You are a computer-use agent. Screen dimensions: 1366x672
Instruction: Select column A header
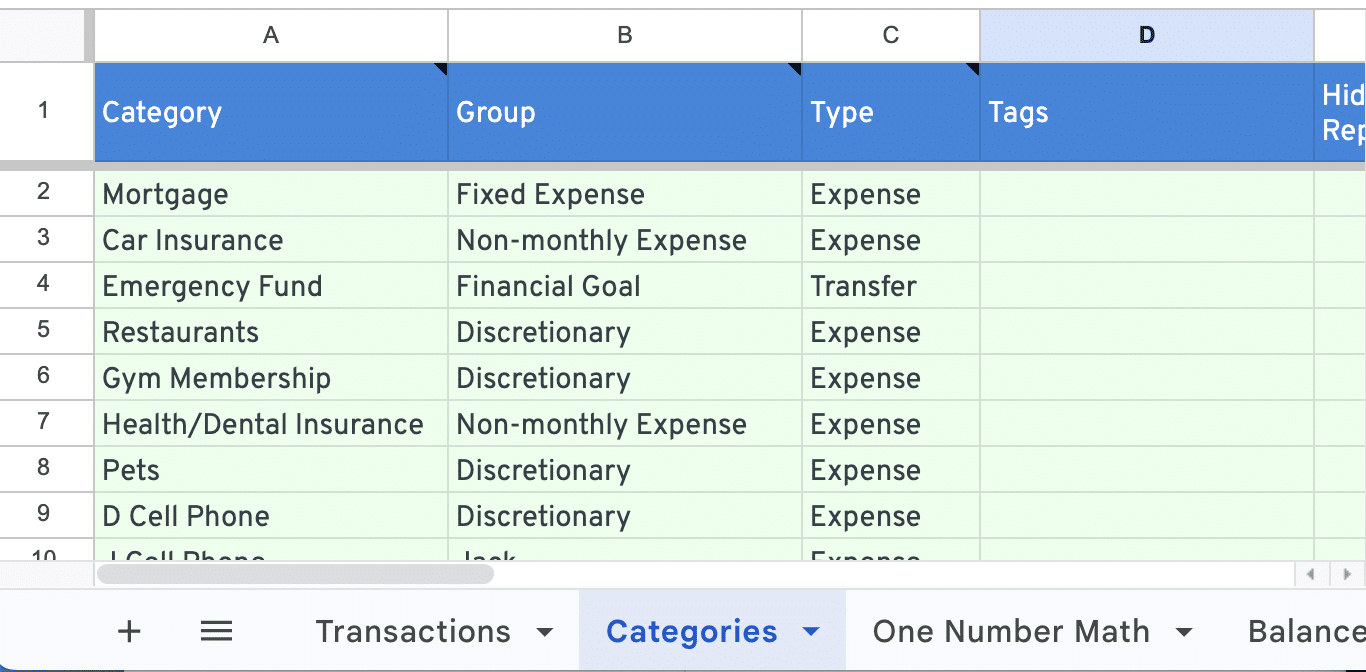click(x=271, y=36)
